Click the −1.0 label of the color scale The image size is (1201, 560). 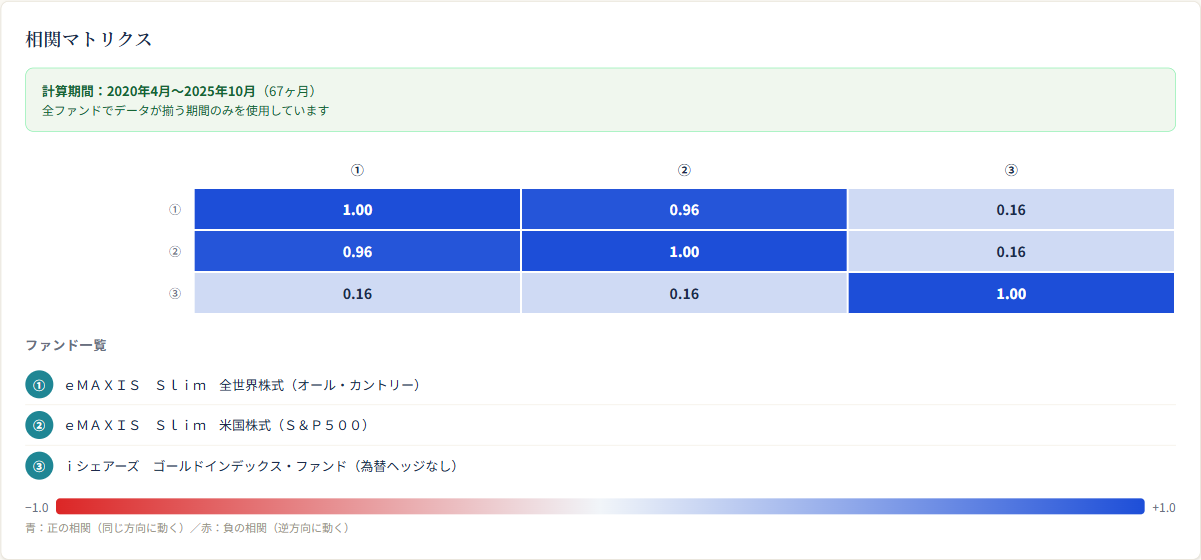(x=37, y=507)
